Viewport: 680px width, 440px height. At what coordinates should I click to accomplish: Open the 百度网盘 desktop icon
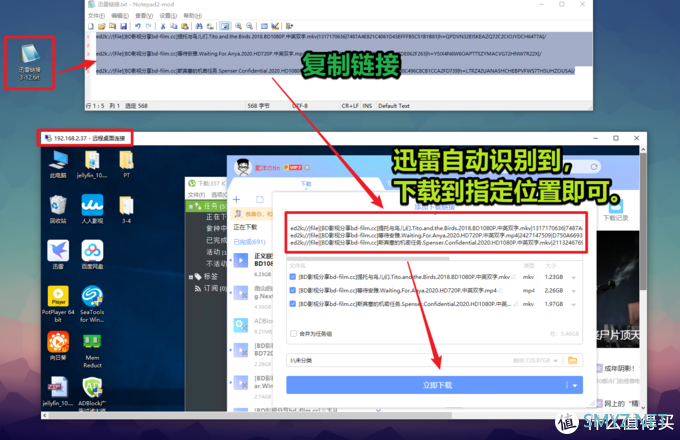(92, 255)
